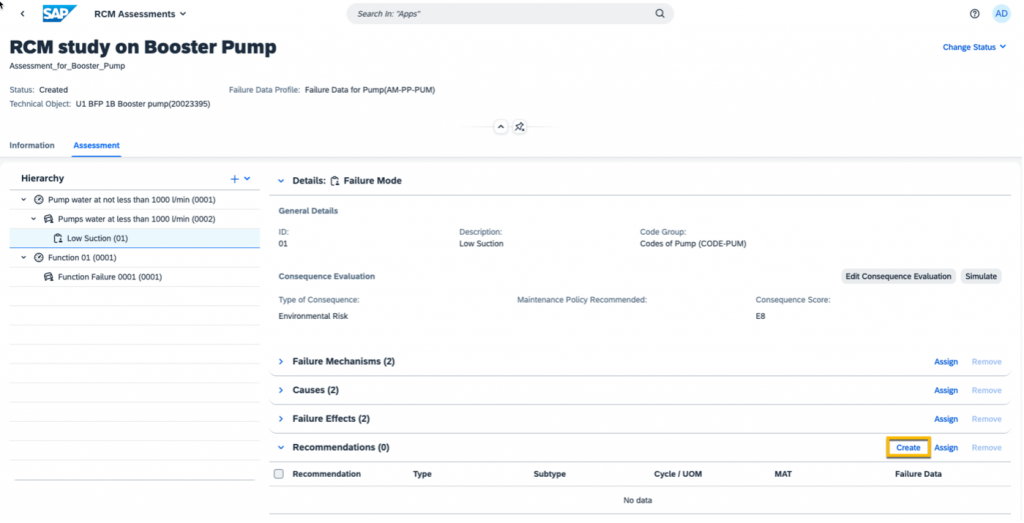This screenshot has width=1024, height=523.
Task: Collapse the Details Failure Mode section
Action: (281, 181)
